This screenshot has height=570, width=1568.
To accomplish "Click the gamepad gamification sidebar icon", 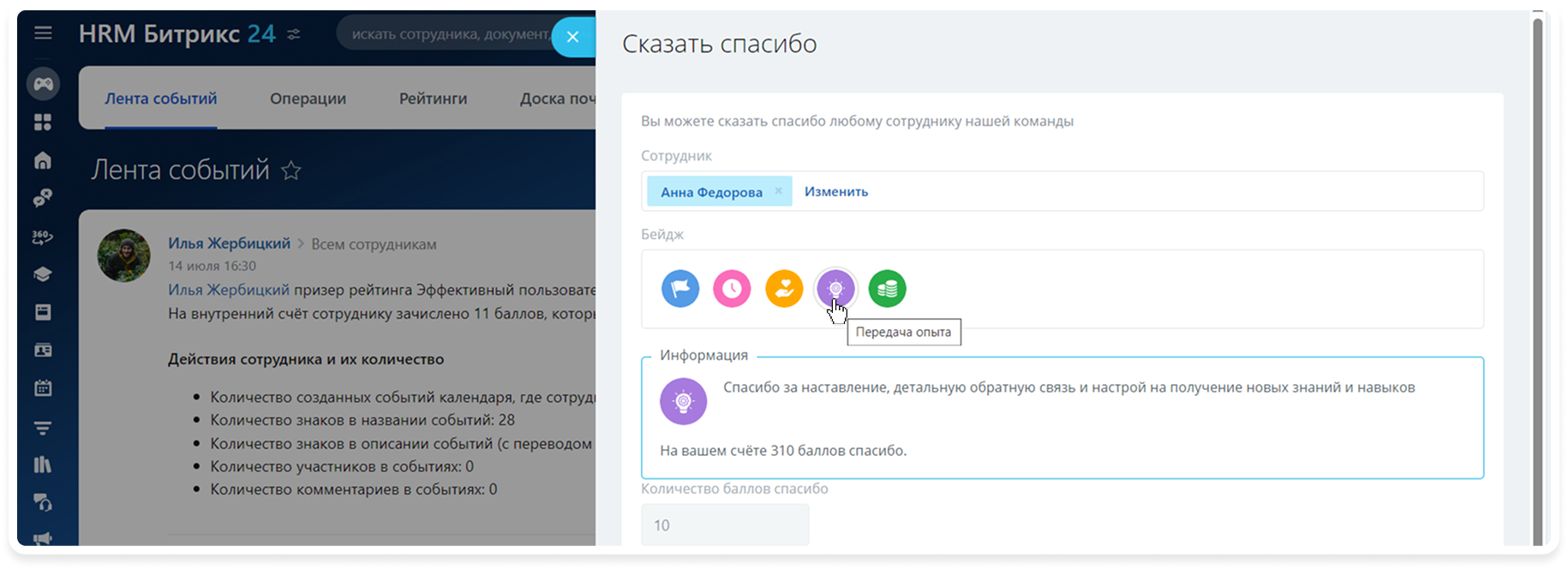I will [x=43, y=84].
